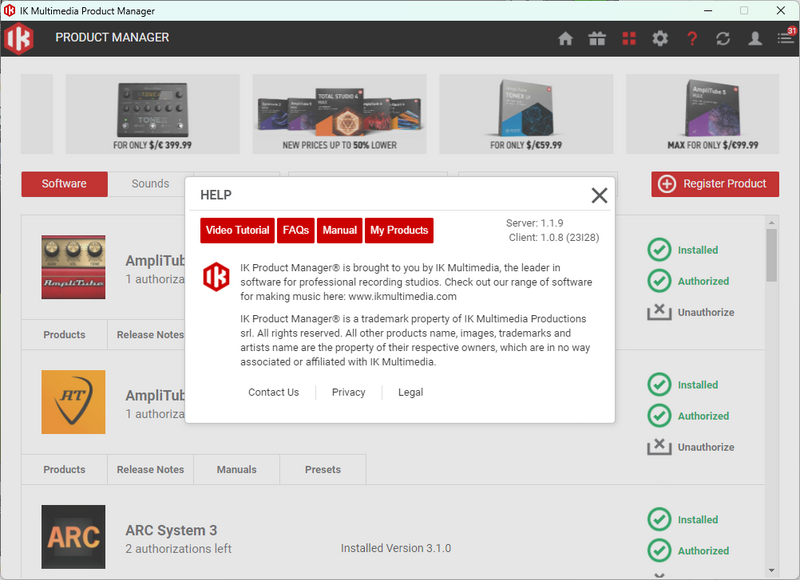Open the user account profile icon

click(x=755, y=38)
